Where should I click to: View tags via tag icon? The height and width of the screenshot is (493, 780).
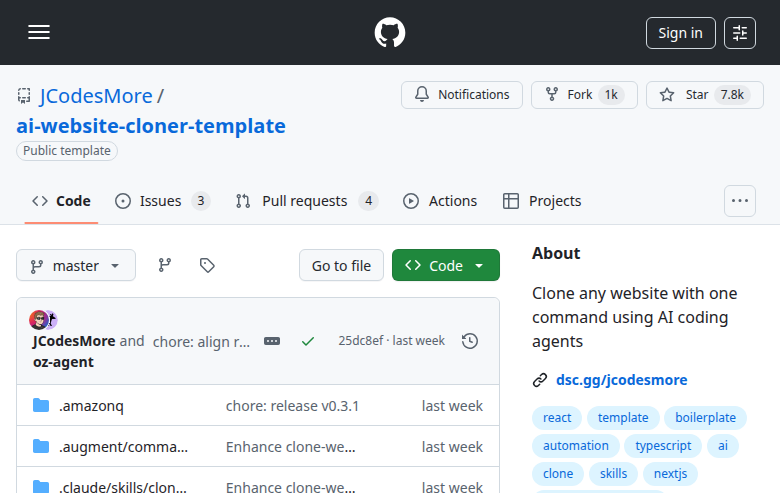tap(207, 265)
